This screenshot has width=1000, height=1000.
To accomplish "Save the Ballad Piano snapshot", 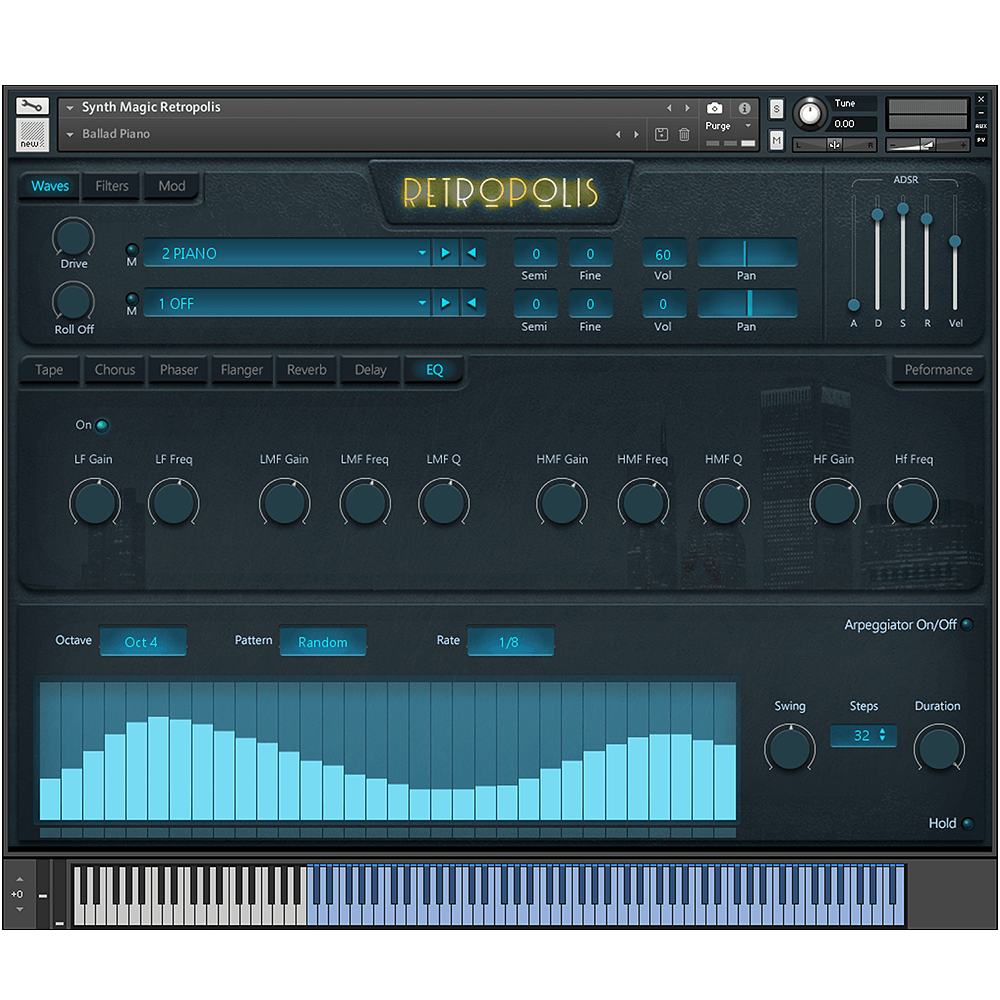I will click(661, 134).
